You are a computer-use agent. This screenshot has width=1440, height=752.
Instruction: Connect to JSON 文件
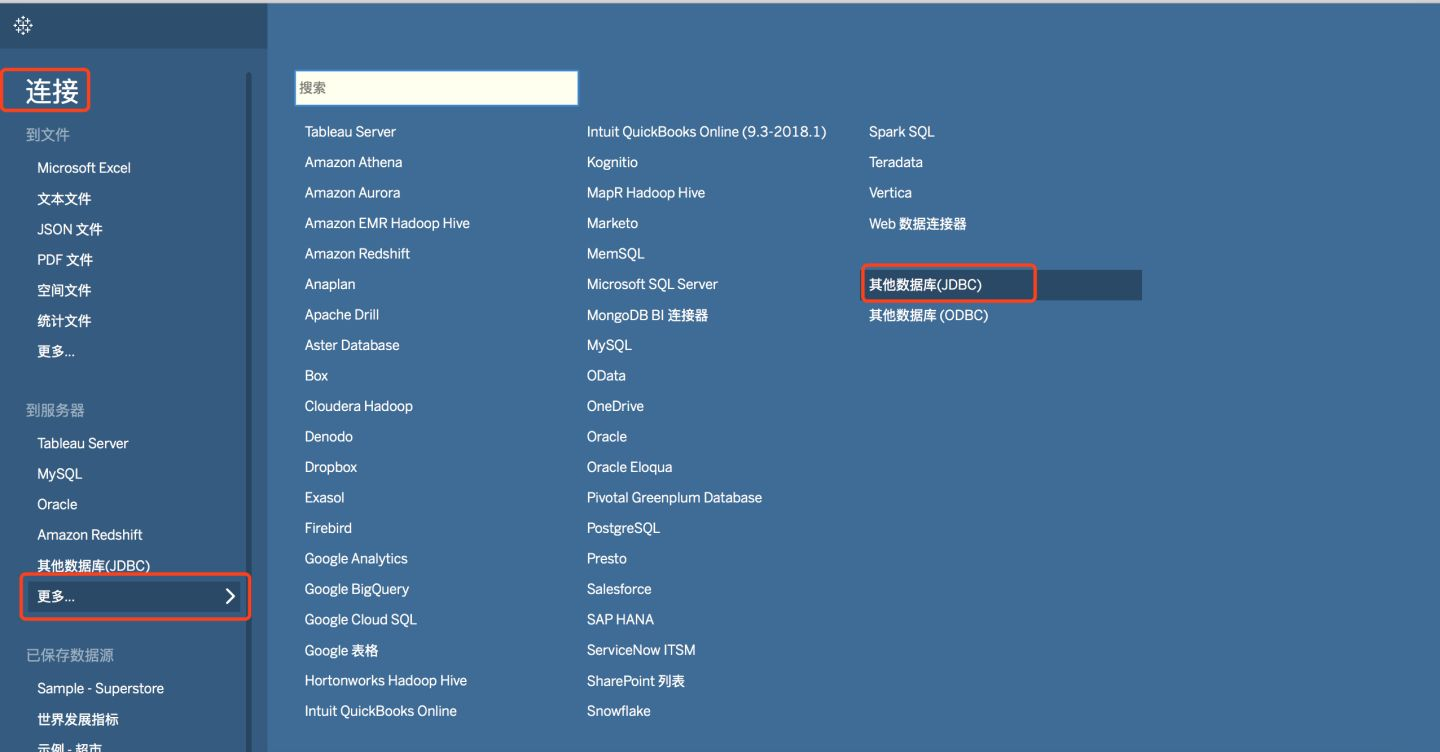pos(70,229)
